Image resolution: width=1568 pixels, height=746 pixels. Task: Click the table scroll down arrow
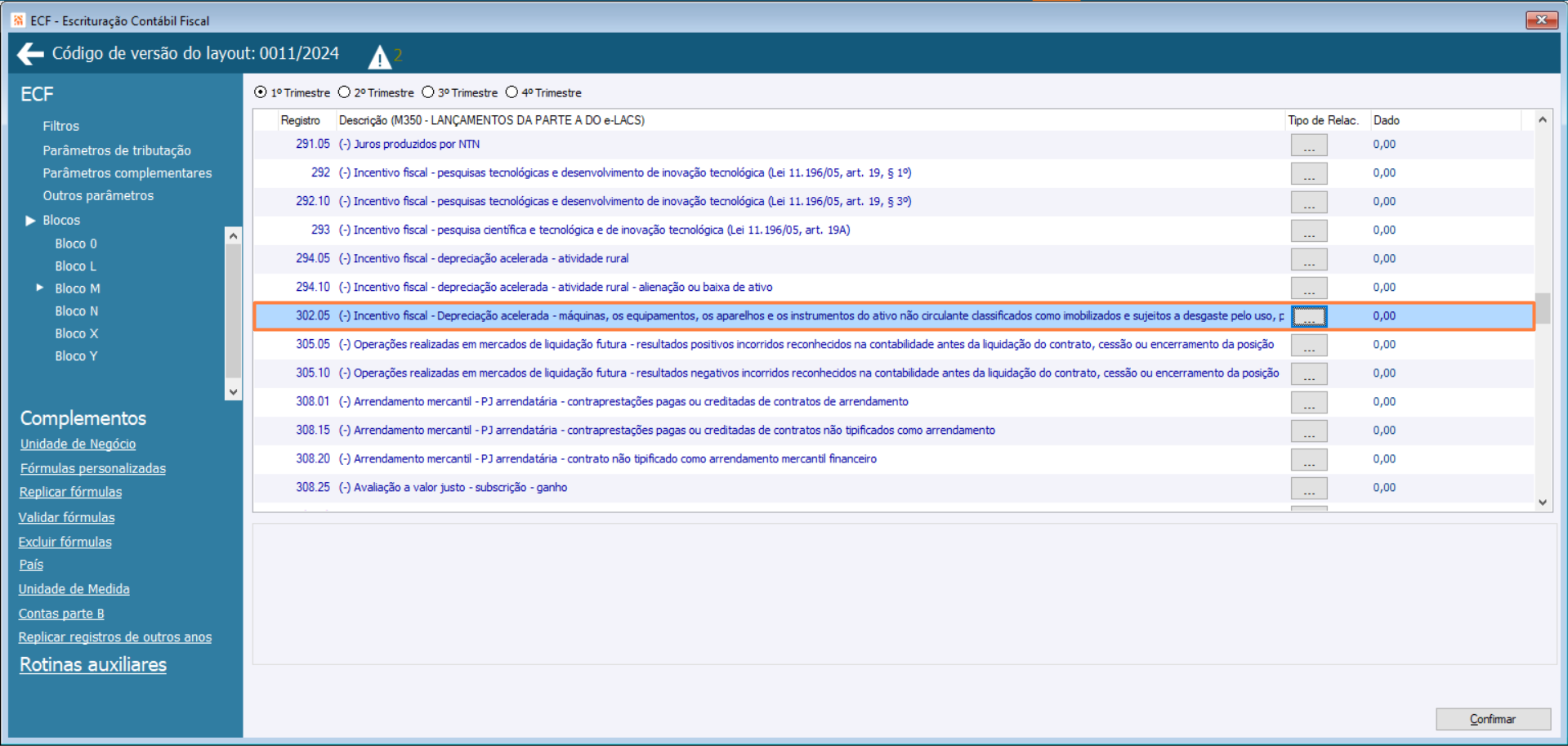1543,503
